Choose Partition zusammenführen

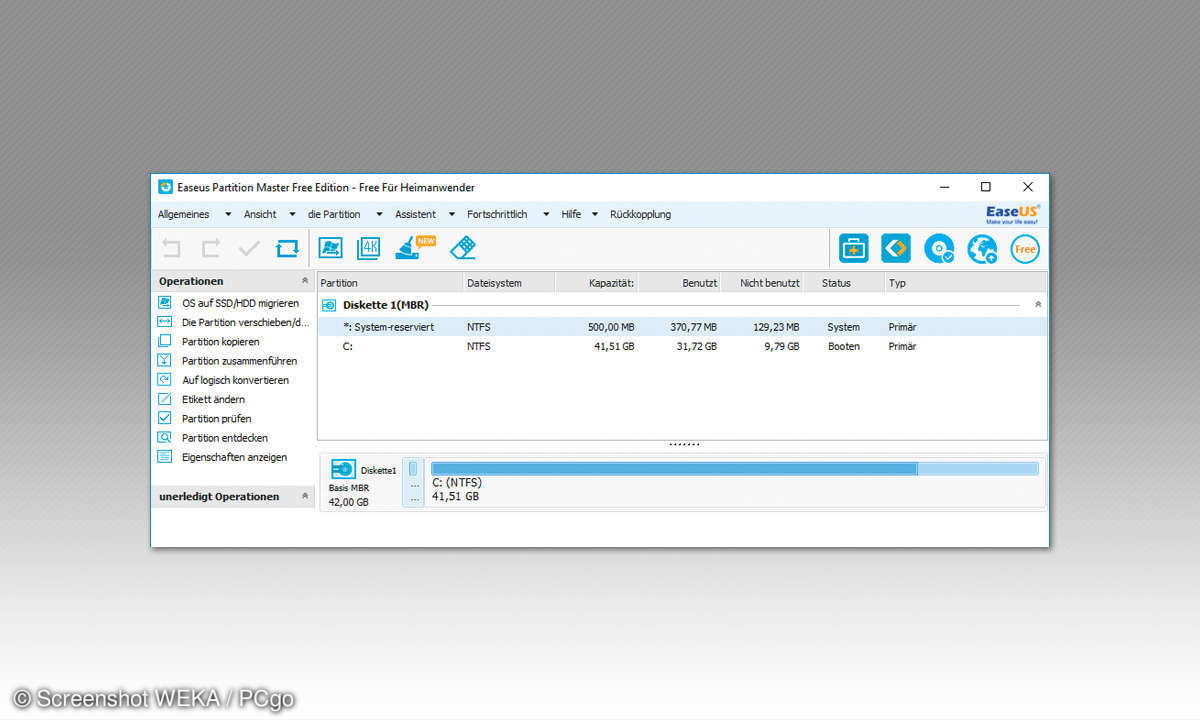pos(239,361)
